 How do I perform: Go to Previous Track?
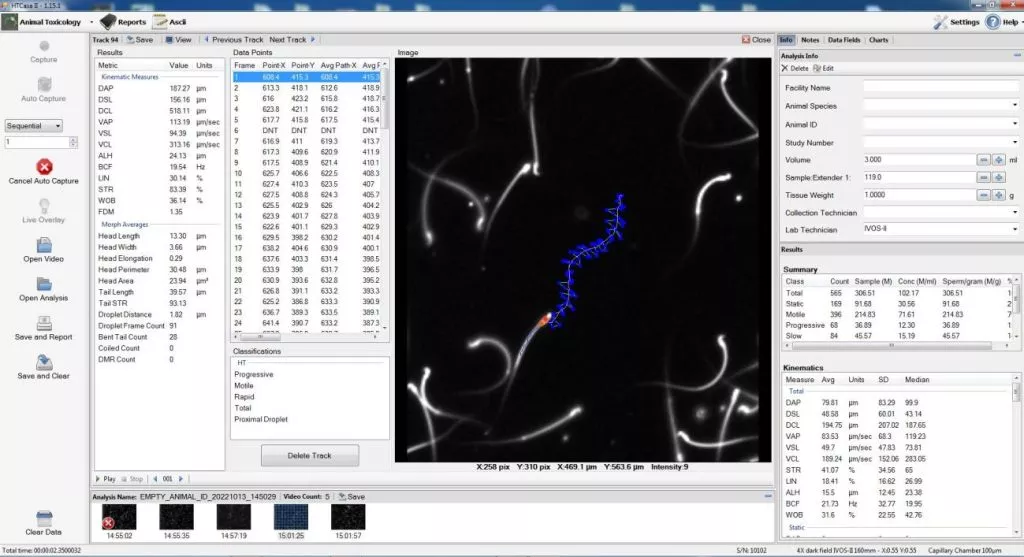click(234, 40)
